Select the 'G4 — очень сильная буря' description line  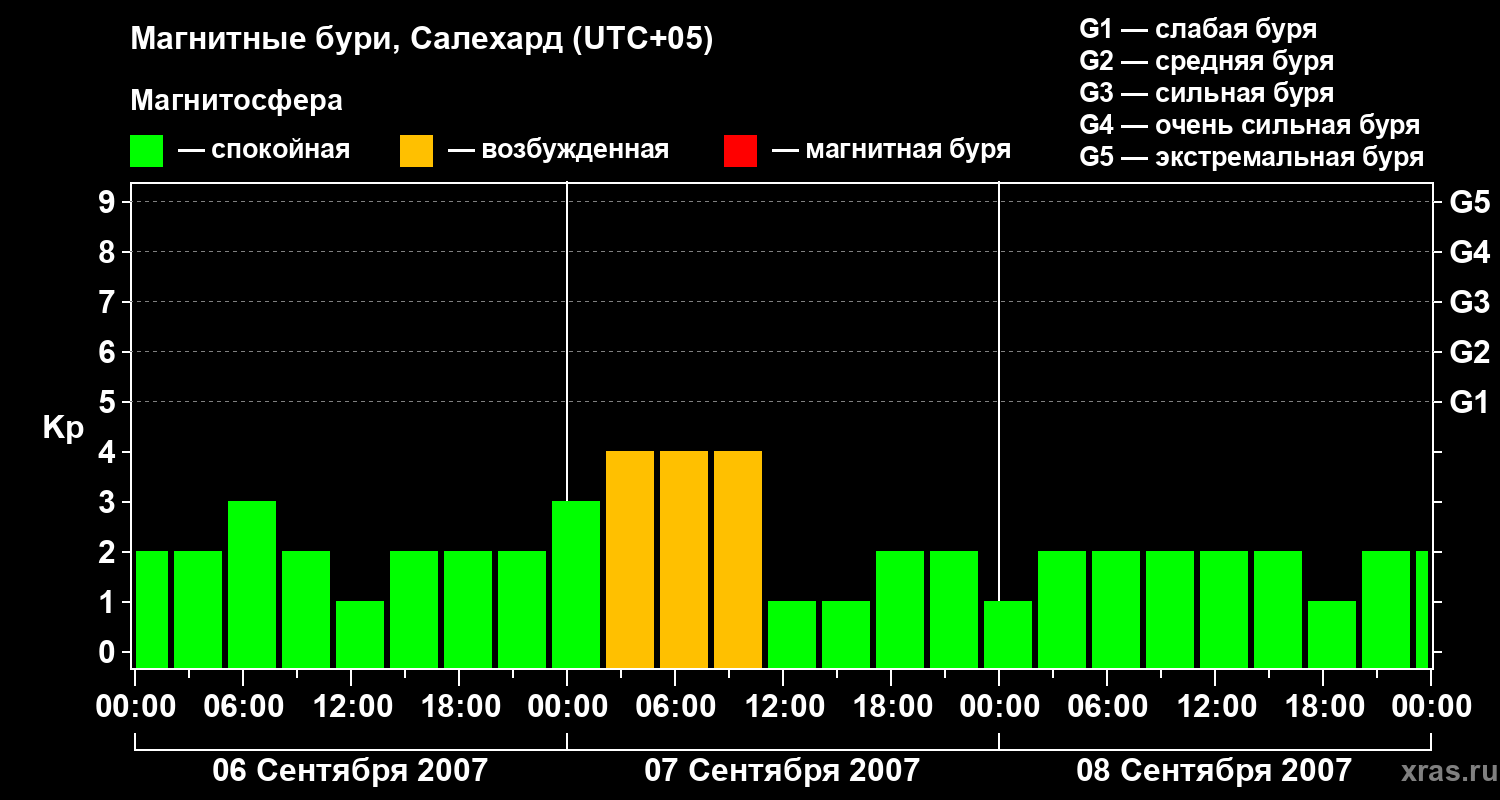click(1249, 125)
